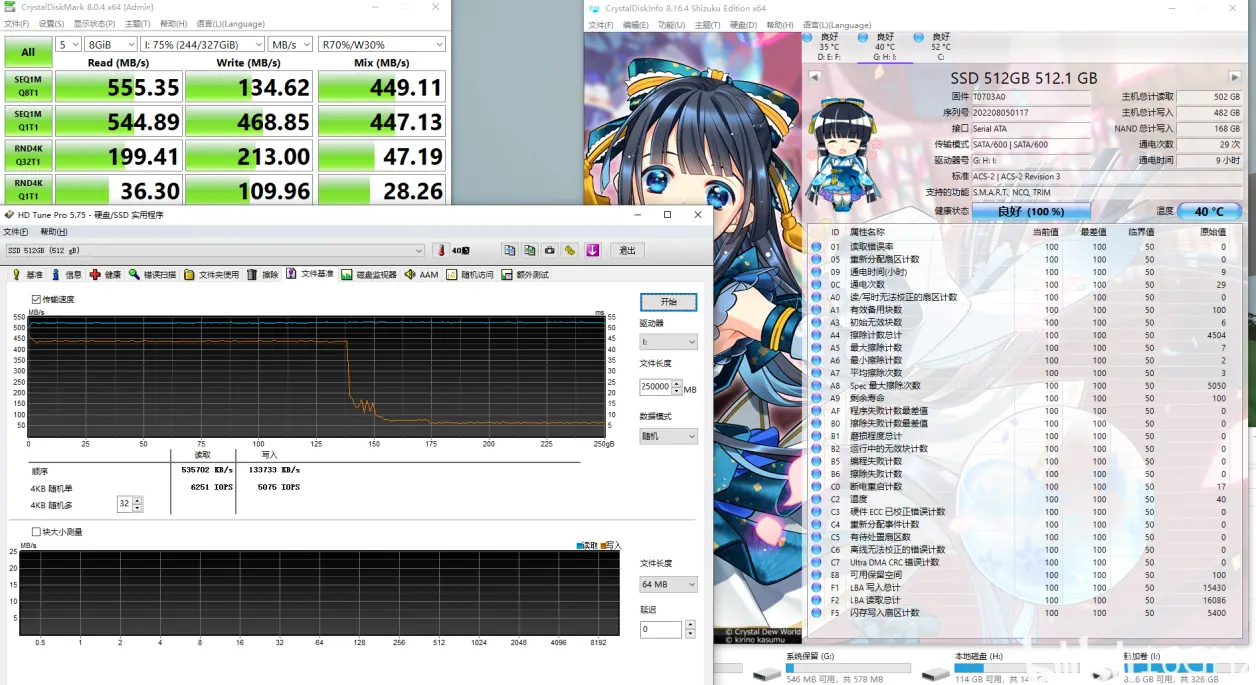Click the 4KB queue depth stepper showing 32
This screenshot has height=685, width=1256.
[130, 504]
